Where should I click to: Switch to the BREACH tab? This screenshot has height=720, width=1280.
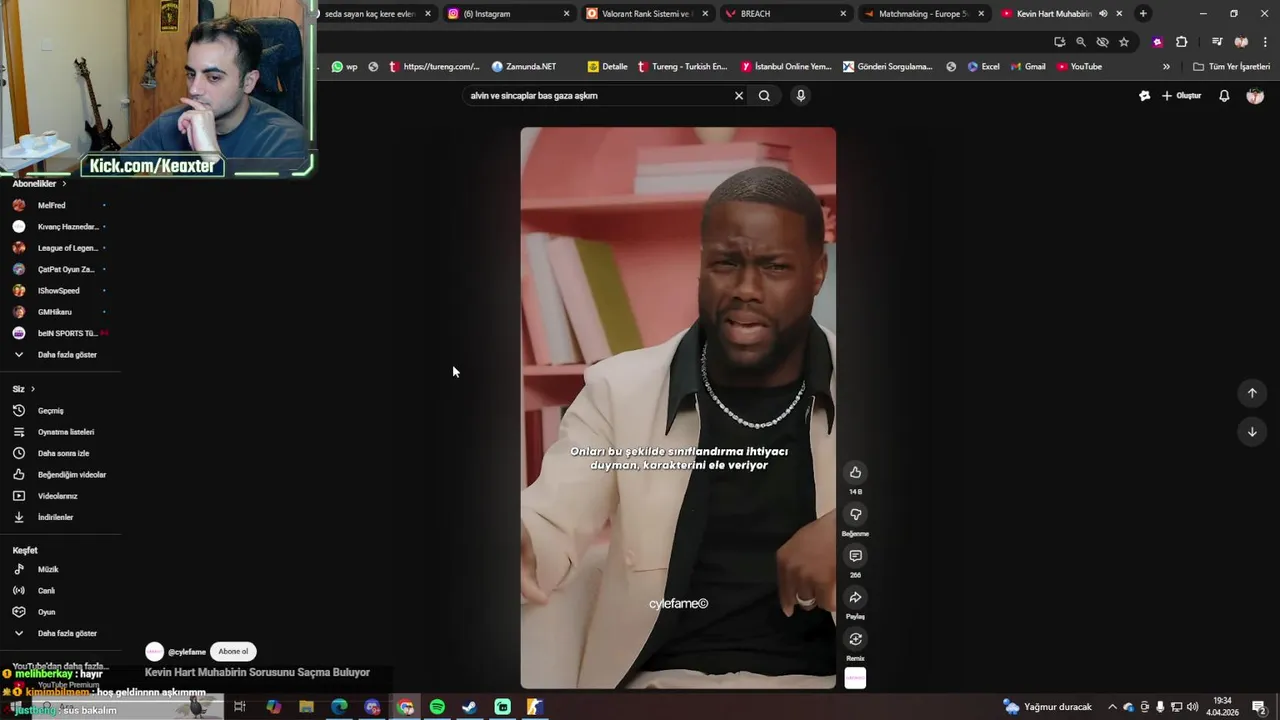click(785, 14)
